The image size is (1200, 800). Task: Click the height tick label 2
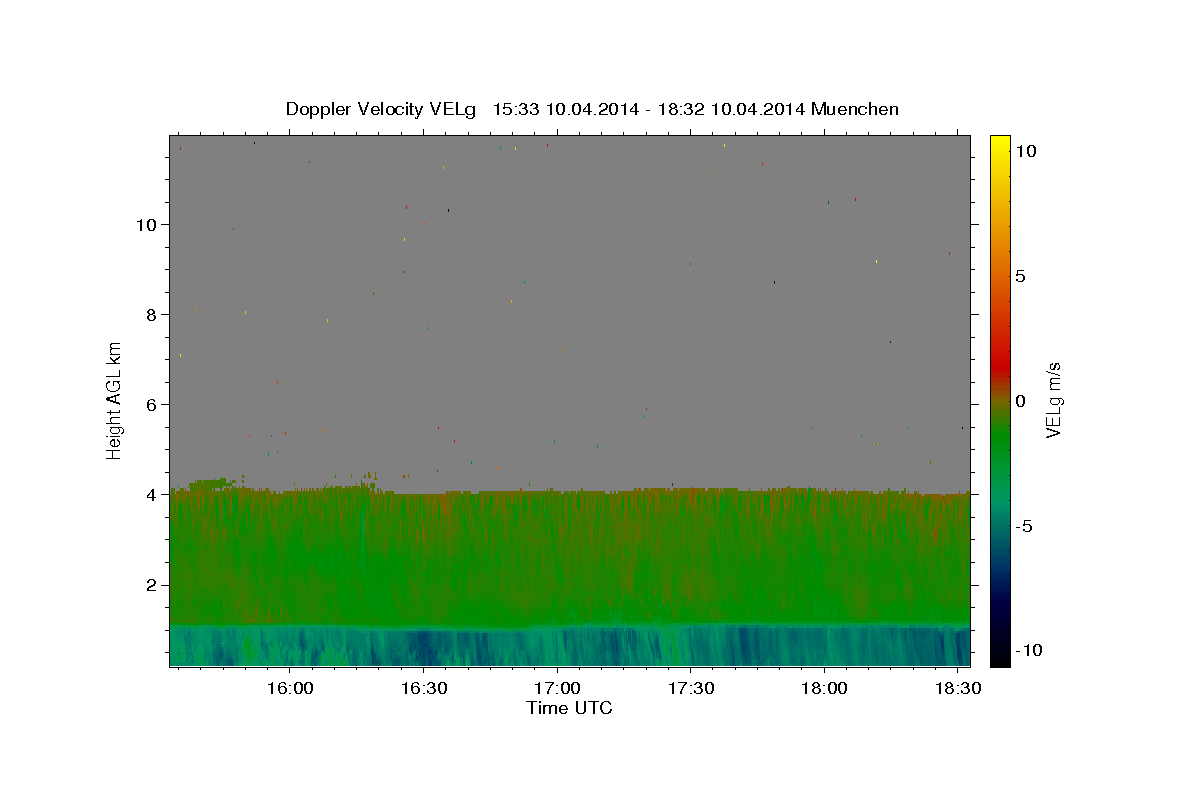[153, 584]
